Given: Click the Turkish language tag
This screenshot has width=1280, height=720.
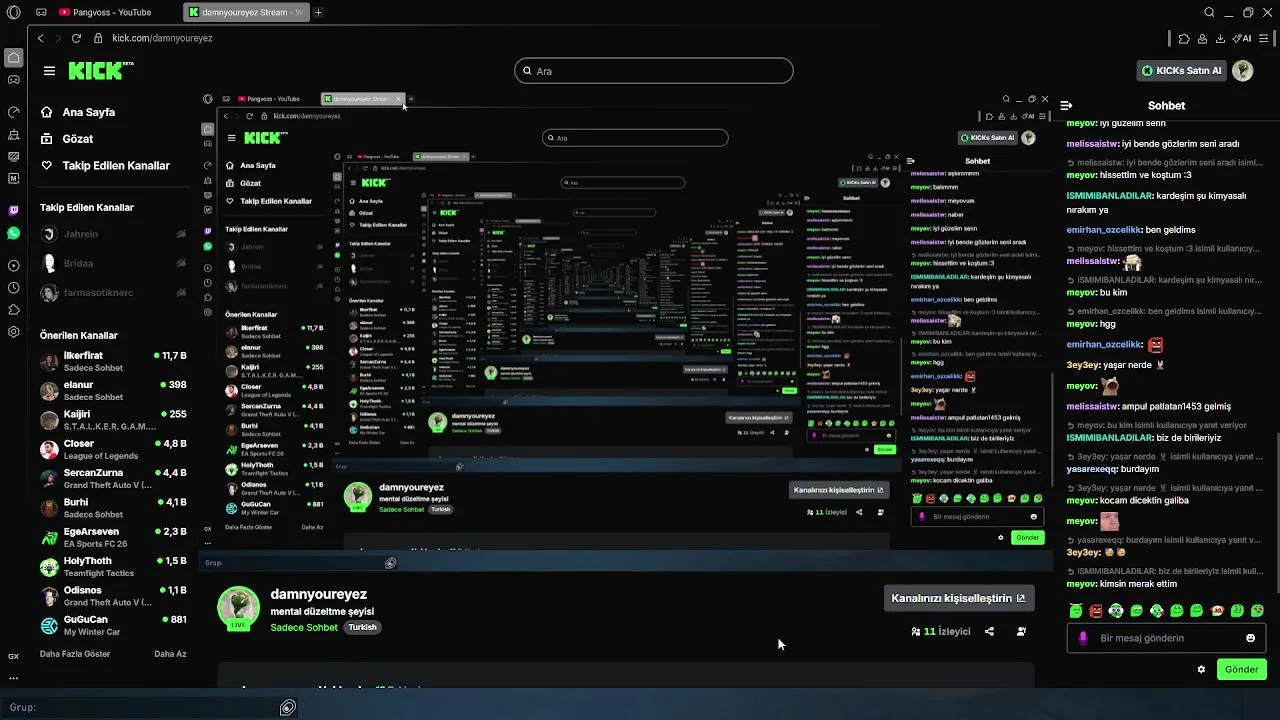Looking at the screenshot, I should [362, 627].
